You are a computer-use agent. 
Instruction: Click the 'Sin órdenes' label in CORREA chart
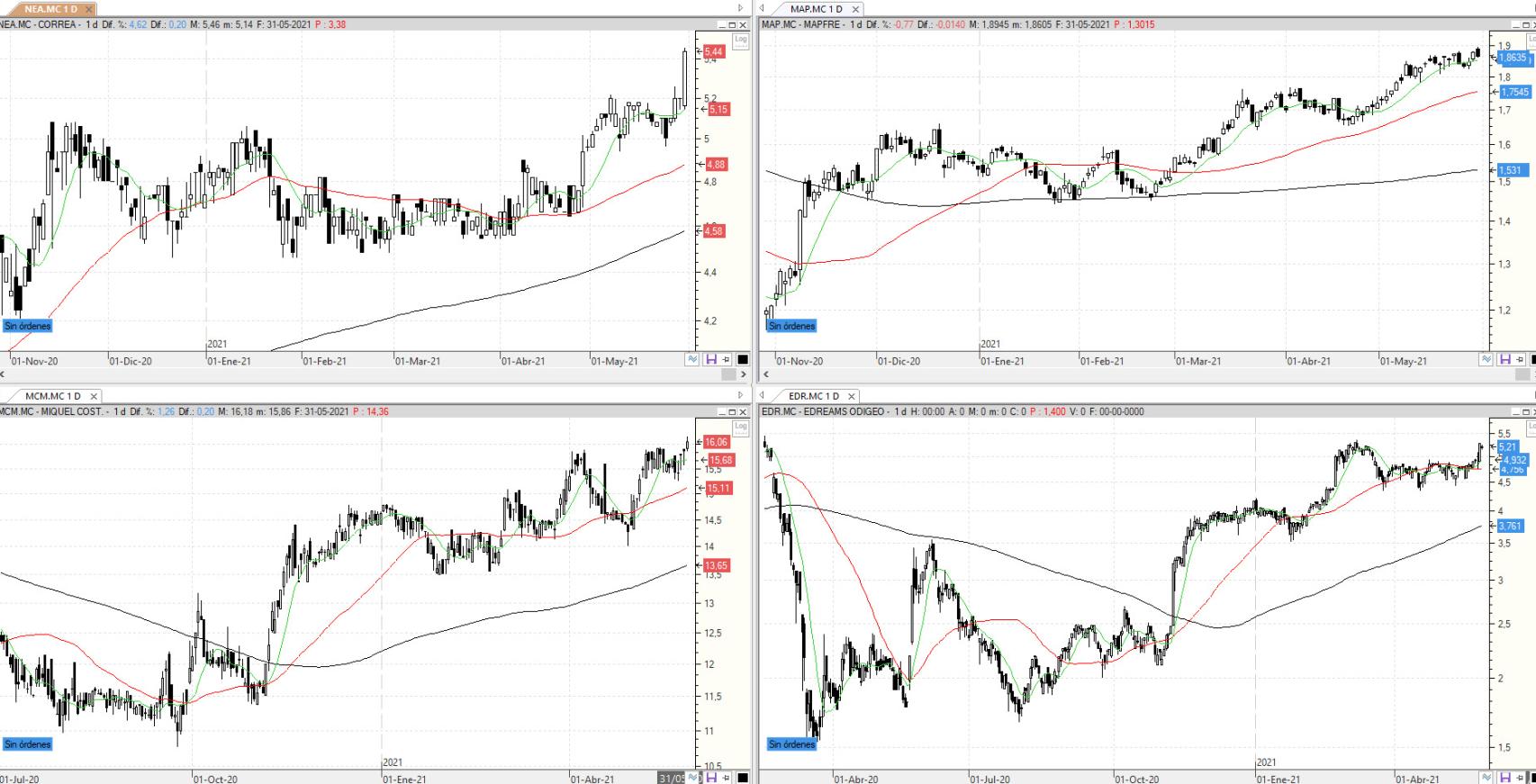27,326
